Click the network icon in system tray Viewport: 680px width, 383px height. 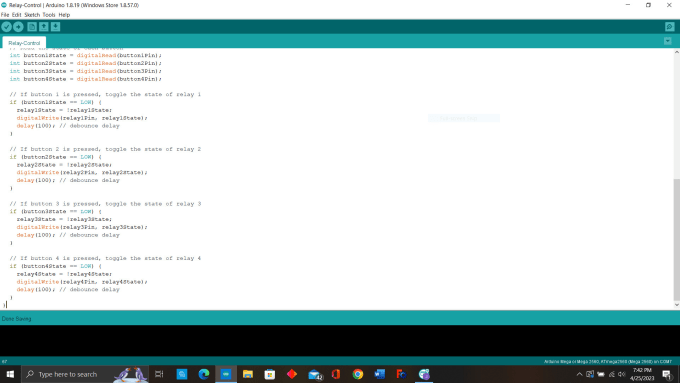611,374
